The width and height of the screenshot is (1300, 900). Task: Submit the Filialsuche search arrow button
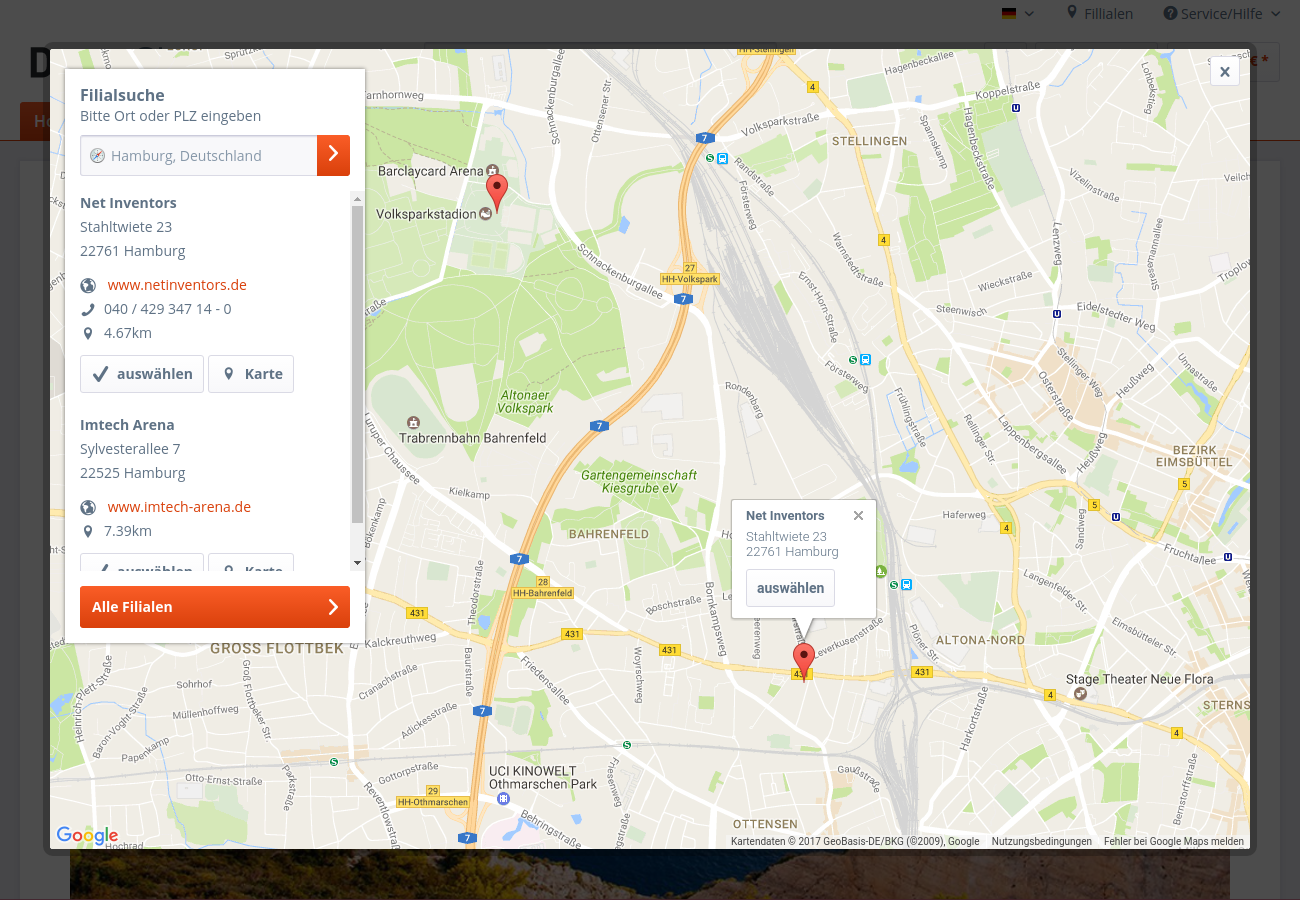click(333, 155)
